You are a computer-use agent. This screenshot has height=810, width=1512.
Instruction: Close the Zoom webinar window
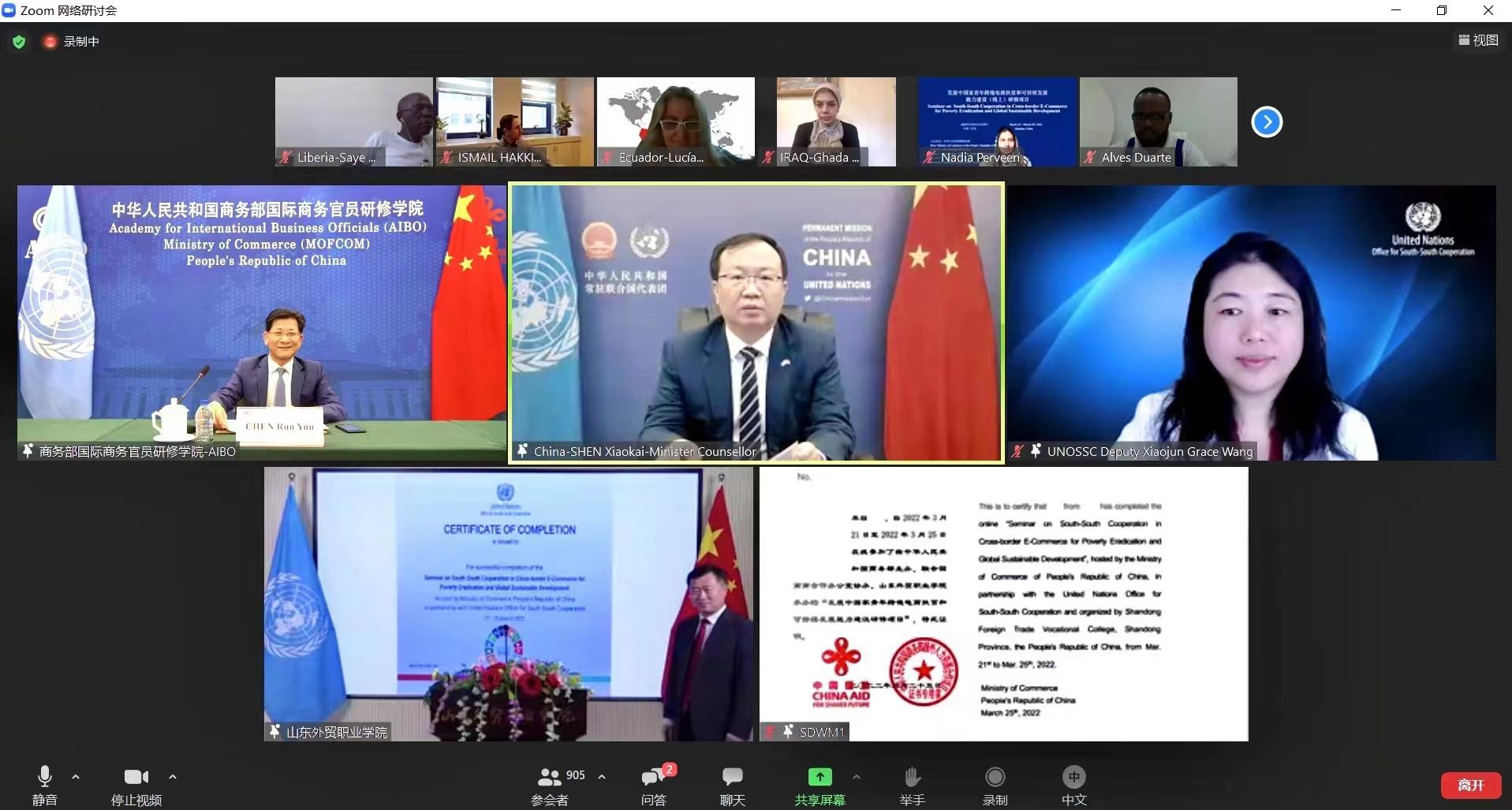point(1488,10)
